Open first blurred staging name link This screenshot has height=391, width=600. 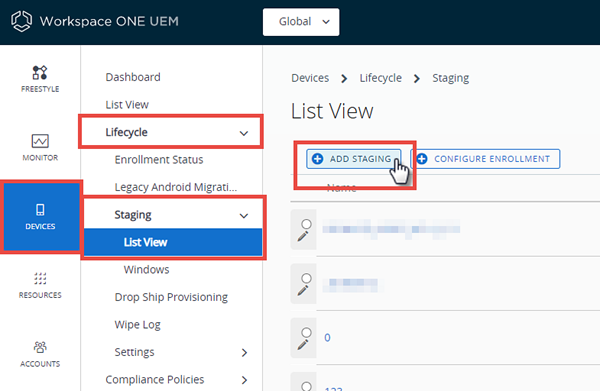coord(391,229)
